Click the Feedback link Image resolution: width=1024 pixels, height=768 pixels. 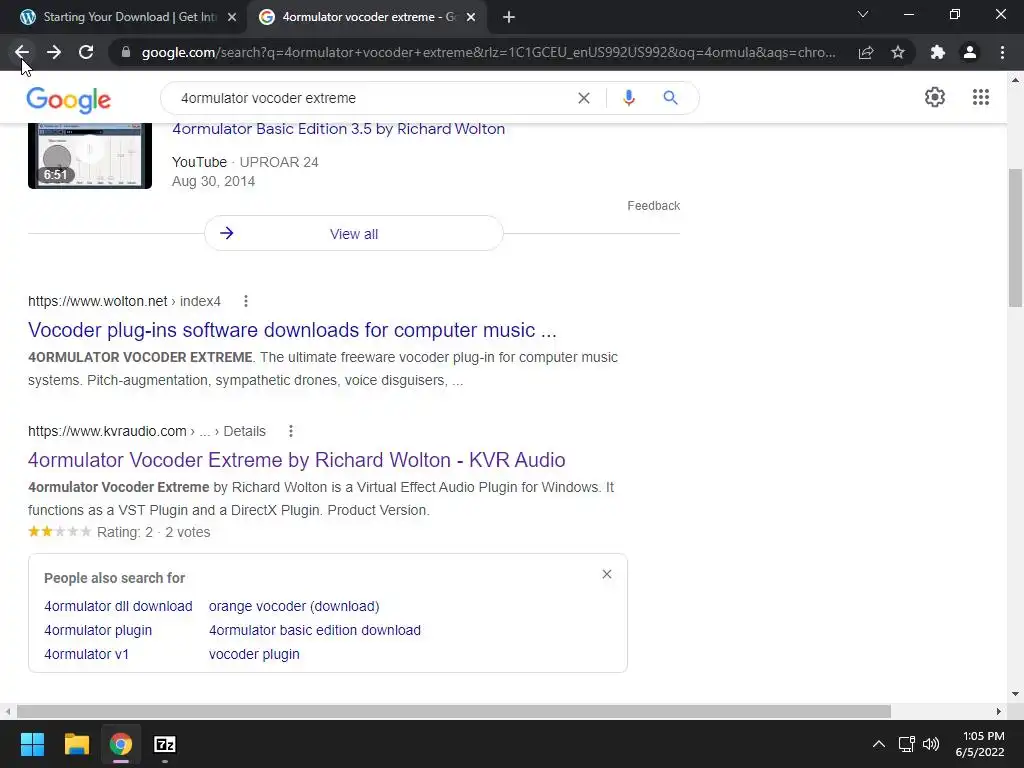point(654,206)
